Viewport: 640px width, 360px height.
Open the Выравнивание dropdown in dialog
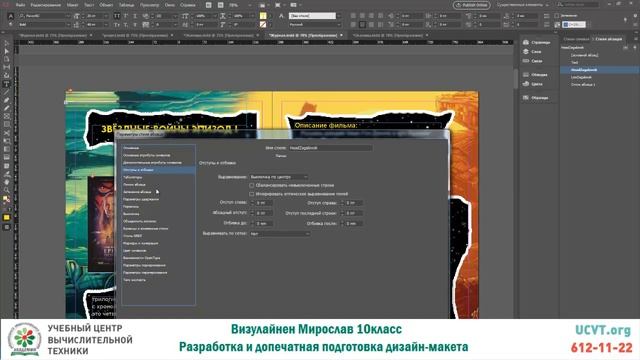278,177
